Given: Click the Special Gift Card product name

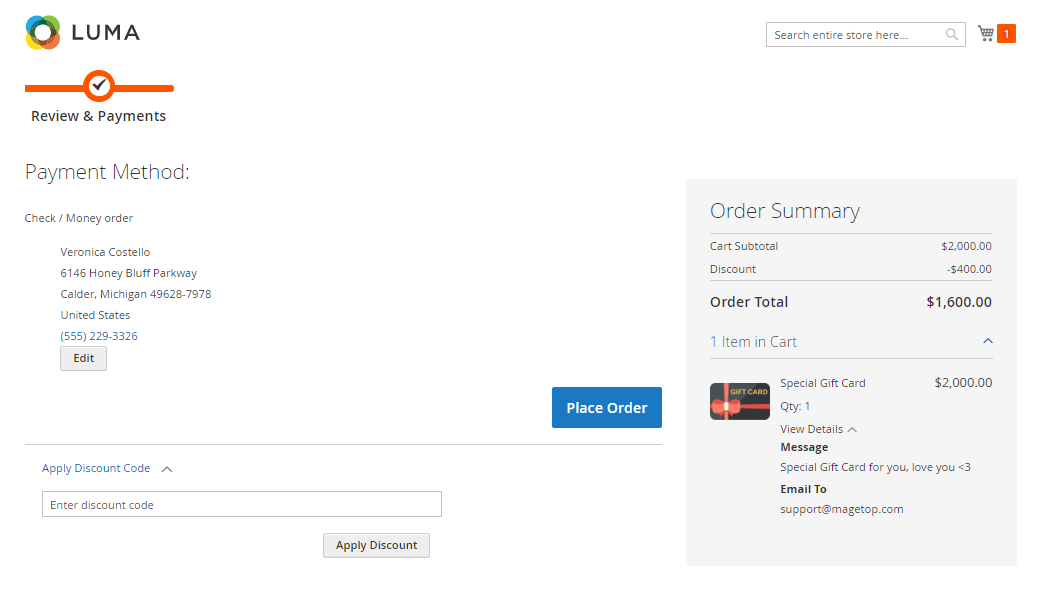Looking at the screenshot, I should click(x=823, y=383).
